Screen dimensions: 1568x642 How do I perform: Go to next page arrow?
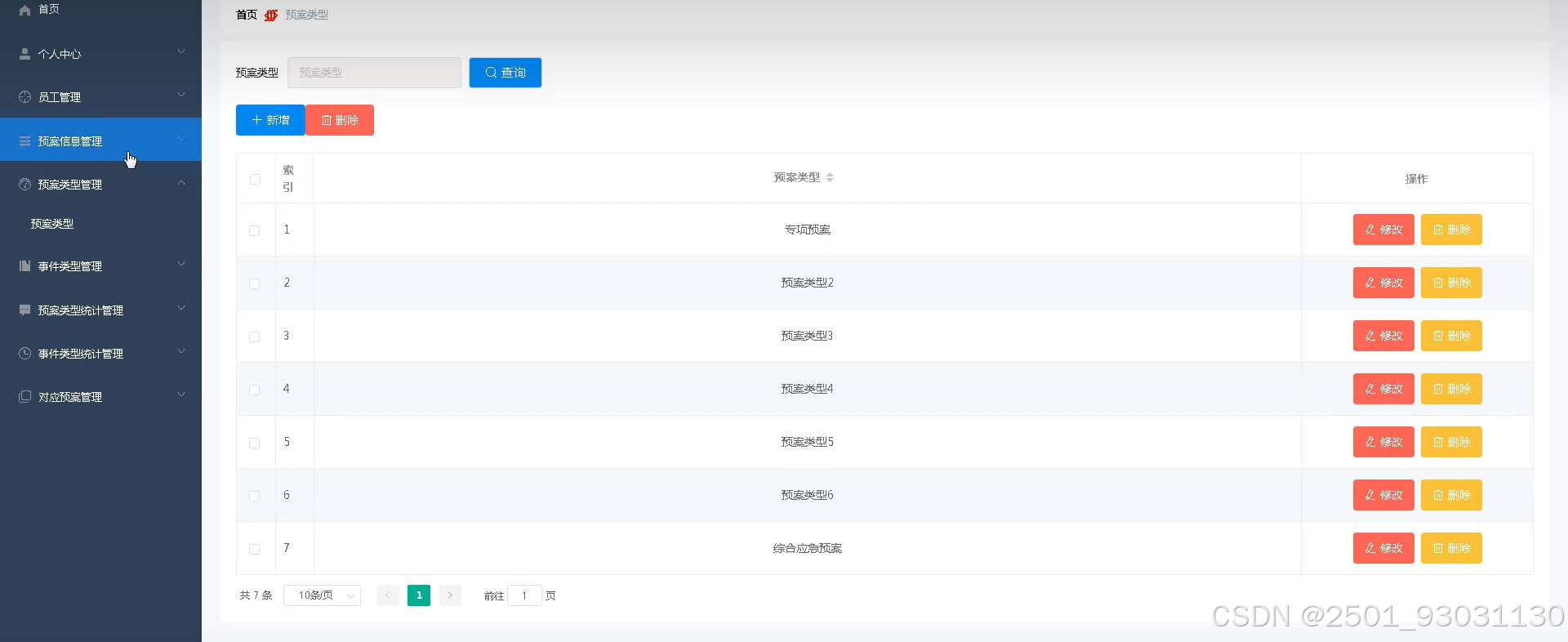[450, 595]
